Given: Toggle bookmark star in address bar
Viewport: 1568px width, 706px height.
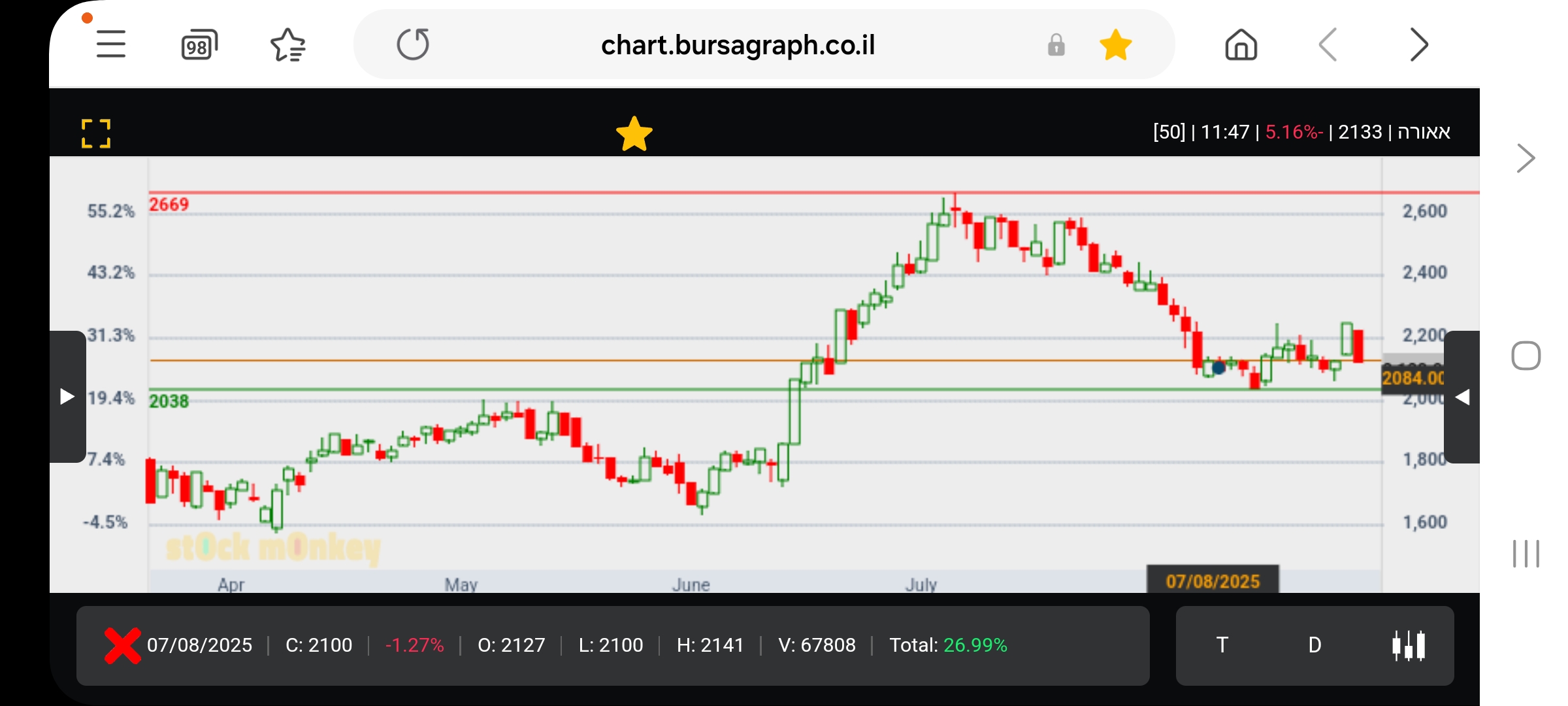Looking at the screenshot, I should pyautogui.click(x=1115, y=45).
